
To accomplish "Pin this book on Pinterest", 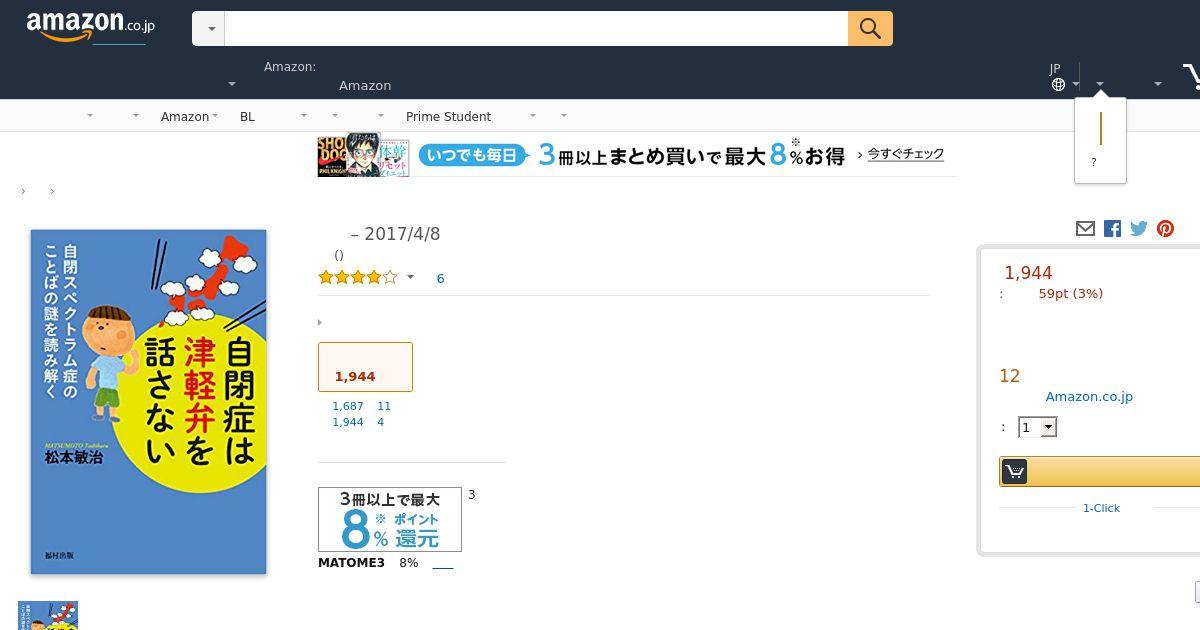I will (x=1165, y=229).
